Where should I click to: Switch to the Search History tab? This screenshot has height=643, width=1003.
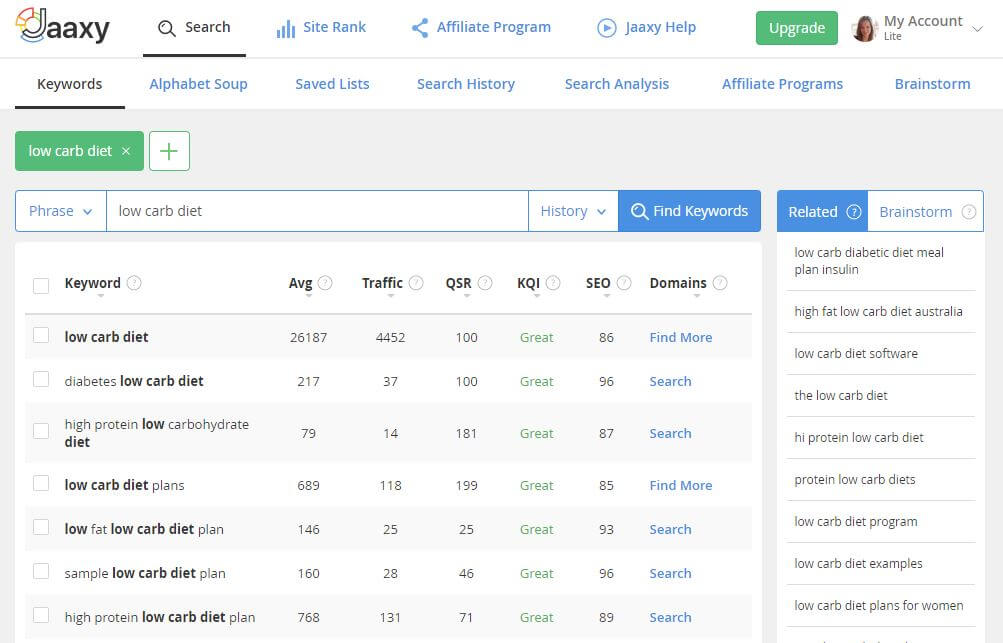tap(466, 84)
